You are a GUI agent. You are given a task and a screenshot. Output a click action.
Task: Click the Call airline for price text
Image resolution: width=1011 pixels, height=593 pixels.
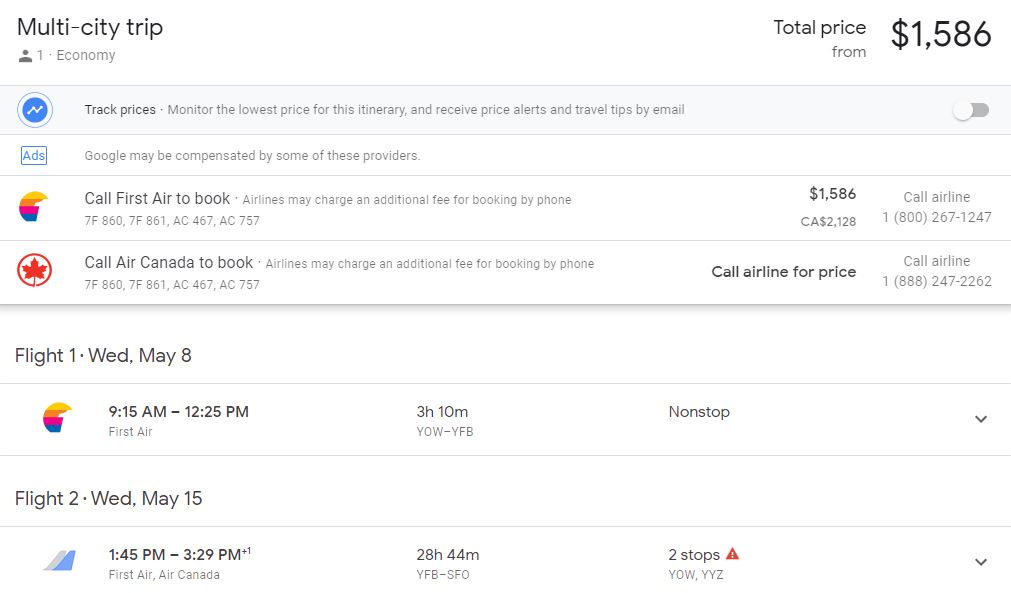783,272
